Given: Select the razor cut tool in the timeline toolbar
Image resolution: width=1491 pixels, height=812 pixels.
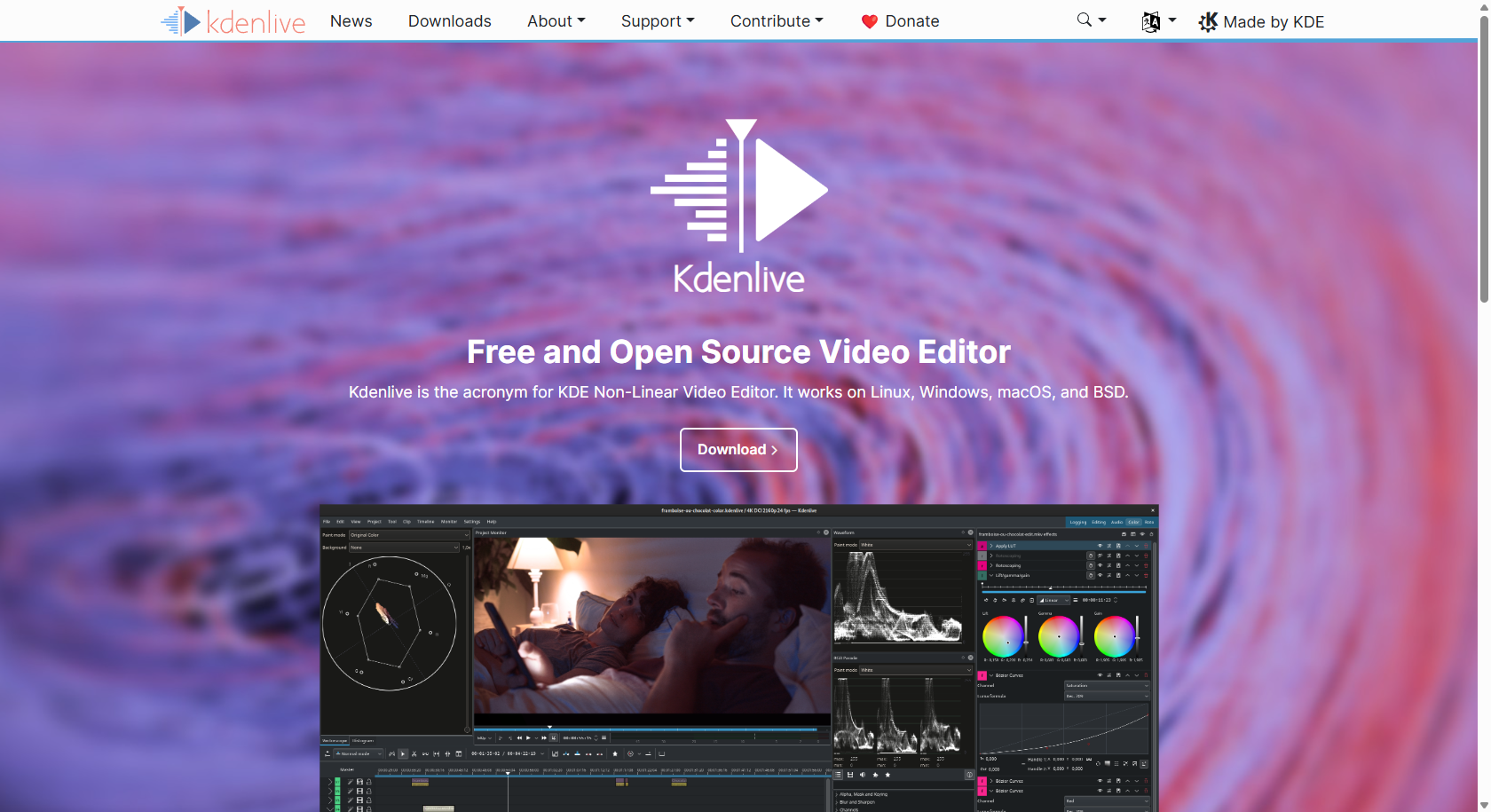Looking at the screenshot, I should pos(415,754).
